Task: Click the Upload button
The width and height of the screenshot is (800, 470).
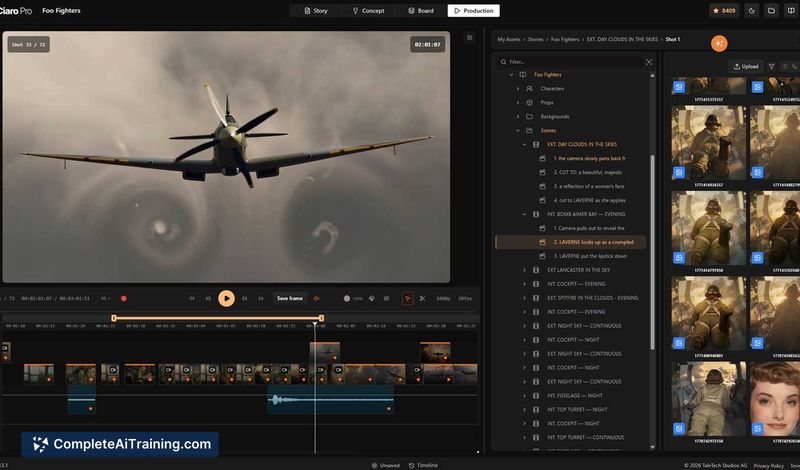Action: [x=746, y=66]
